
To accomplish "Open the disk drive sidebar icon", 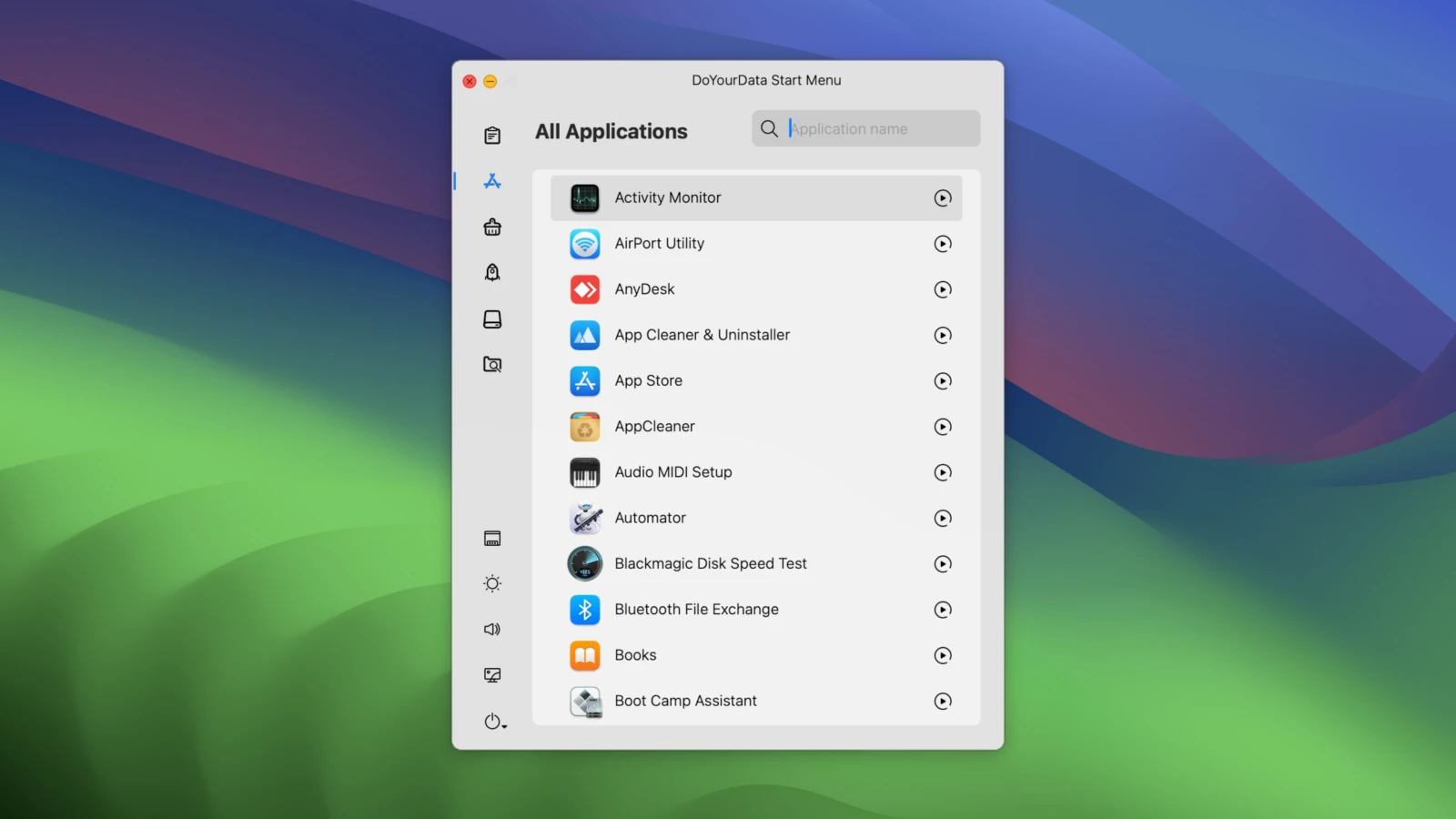I will [x=492, y=319].
